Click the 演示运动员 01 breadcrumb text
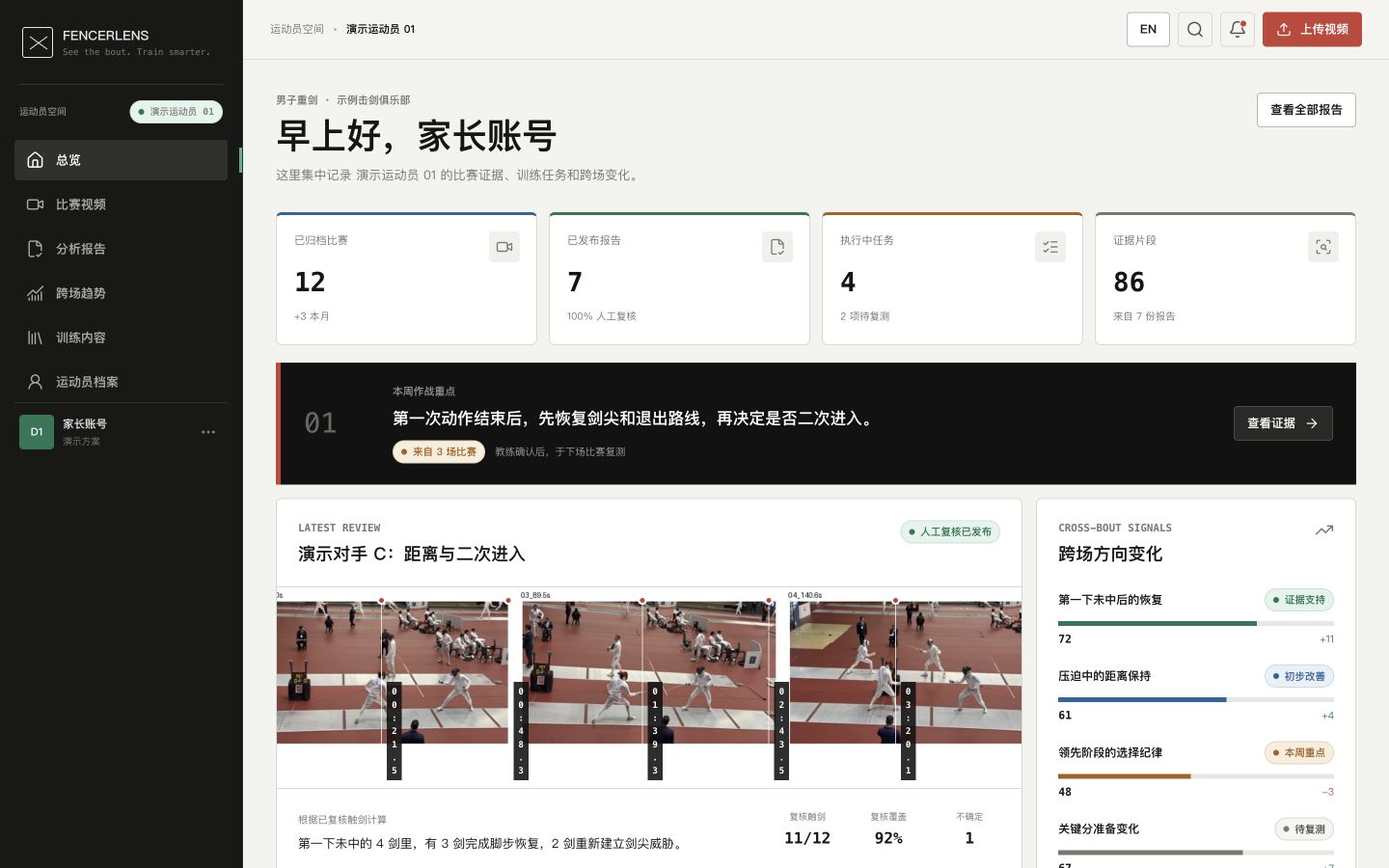 tap(381, 29)
